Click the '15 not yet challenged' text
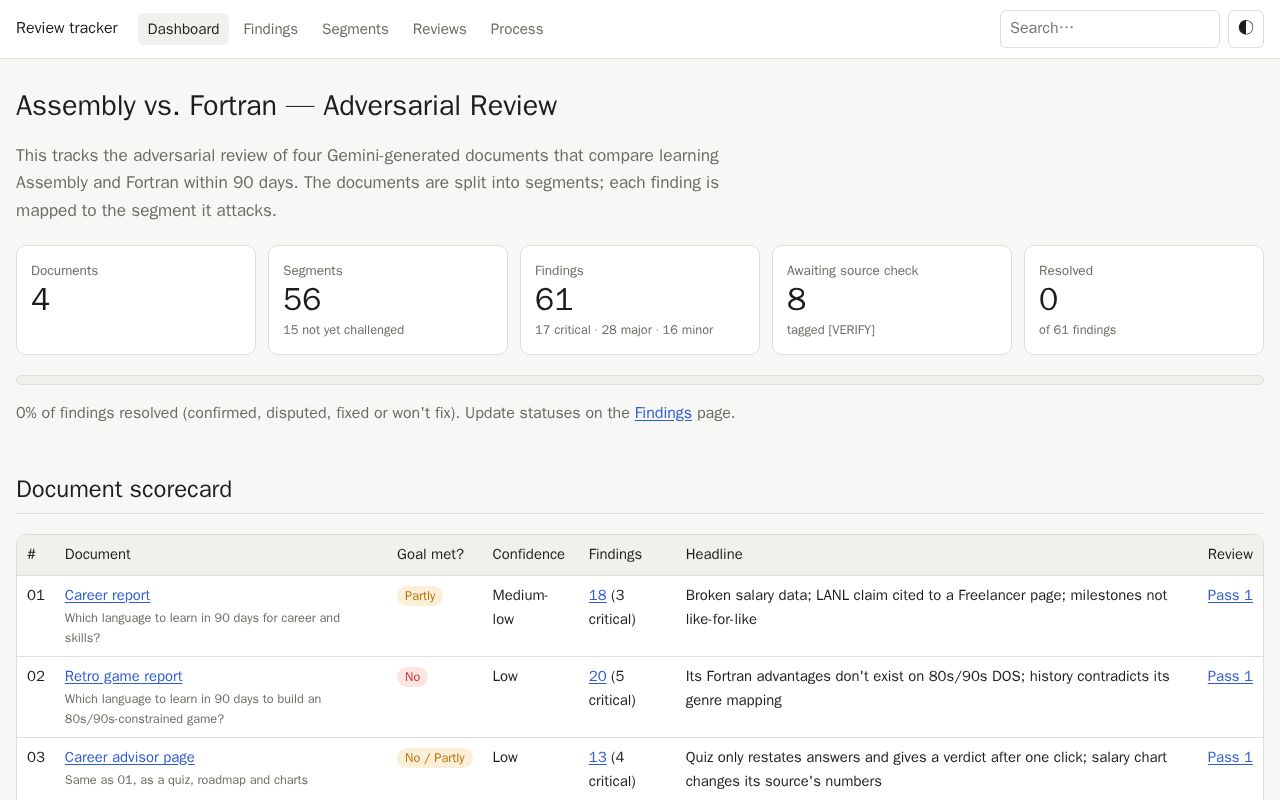The height and width of the screenshot is (800, 1280). [x=343, y=330]
